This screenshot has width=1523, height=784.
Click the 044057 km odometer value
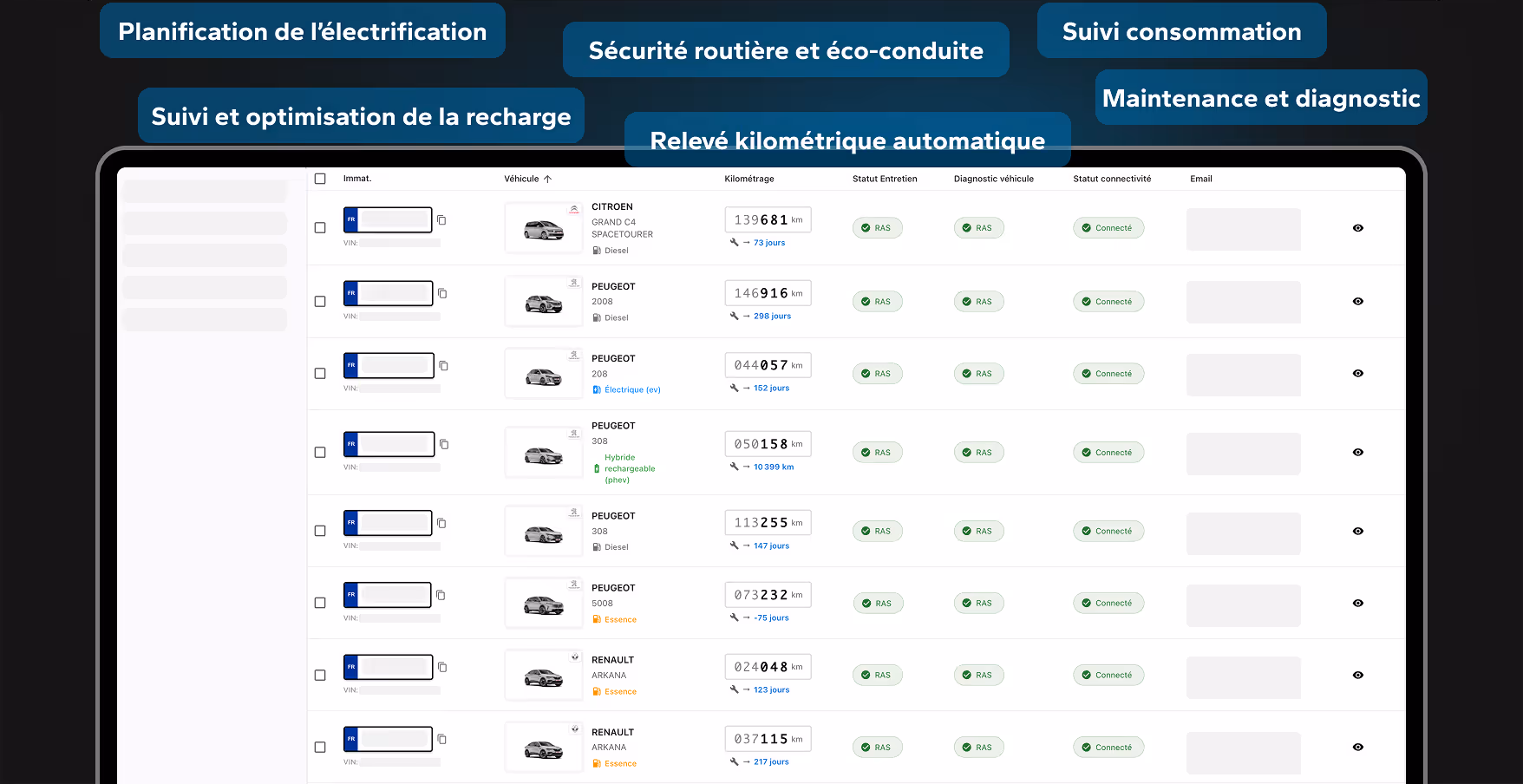tap(768, 365)
